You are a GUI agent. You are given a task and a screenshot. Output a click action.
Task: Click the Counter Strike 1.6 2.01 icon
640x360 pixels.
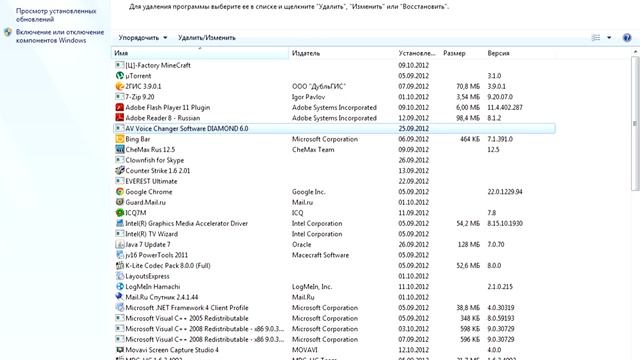pyautogui.click(x=120, y=171)
